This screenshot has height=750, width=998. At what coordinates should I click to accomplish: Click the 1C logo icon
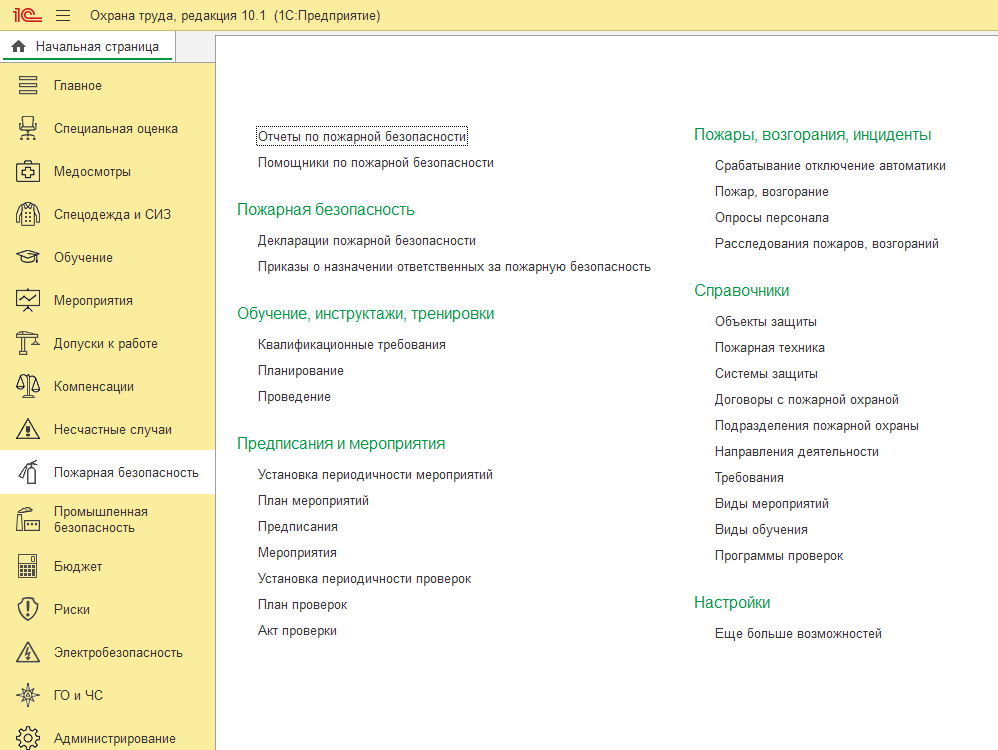click(27, 15)
